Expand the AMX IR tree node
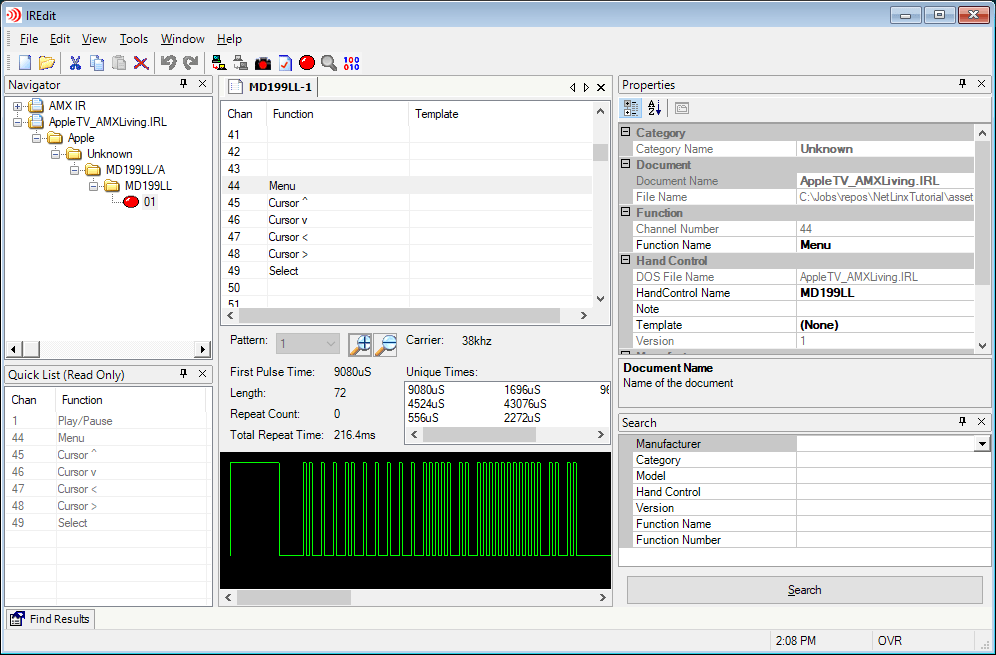The image size is (996, 655). coord(18,106)
